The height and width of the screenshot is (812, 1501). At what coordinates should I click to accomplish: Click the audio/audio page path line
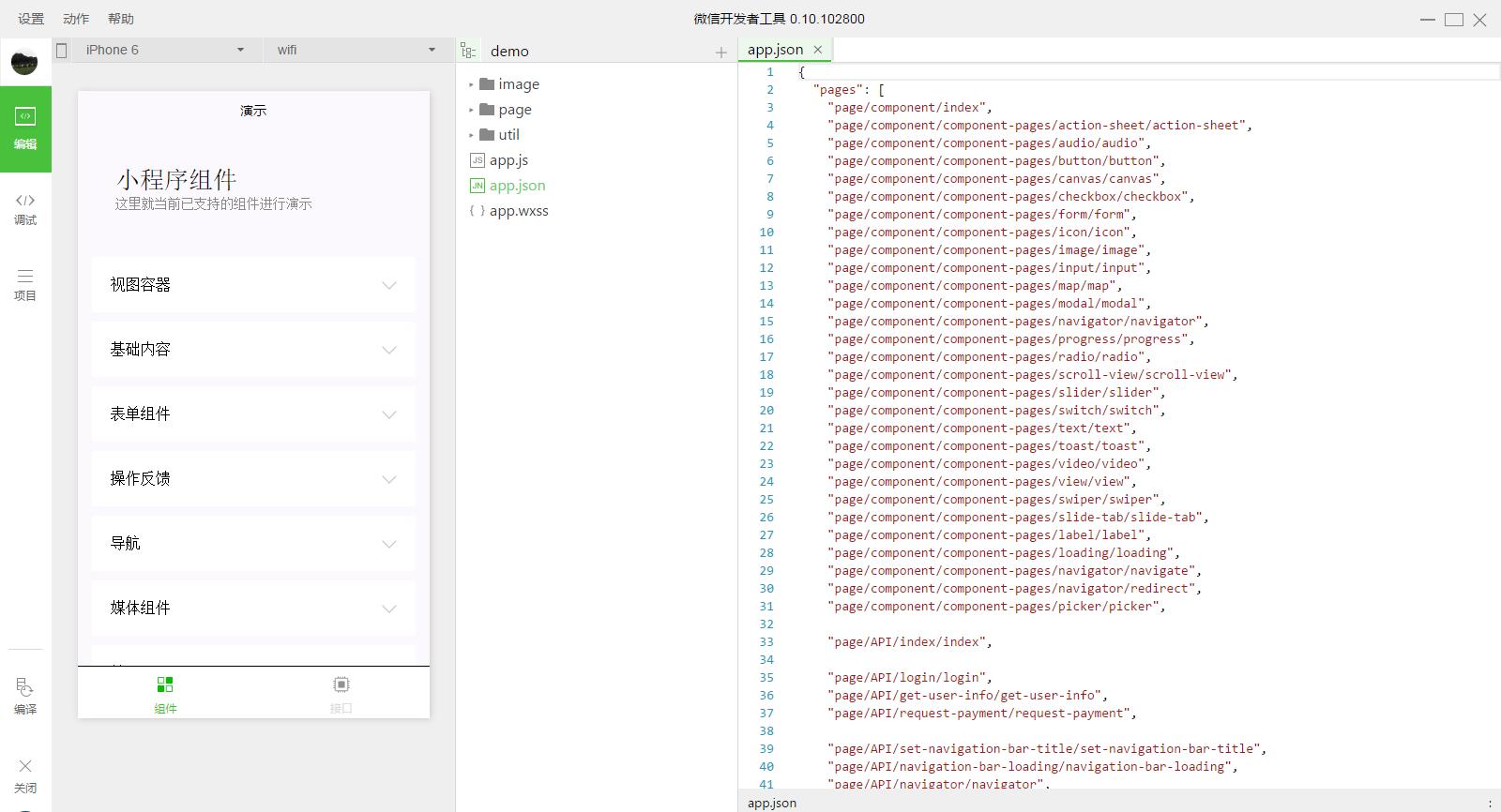(989, 143)
